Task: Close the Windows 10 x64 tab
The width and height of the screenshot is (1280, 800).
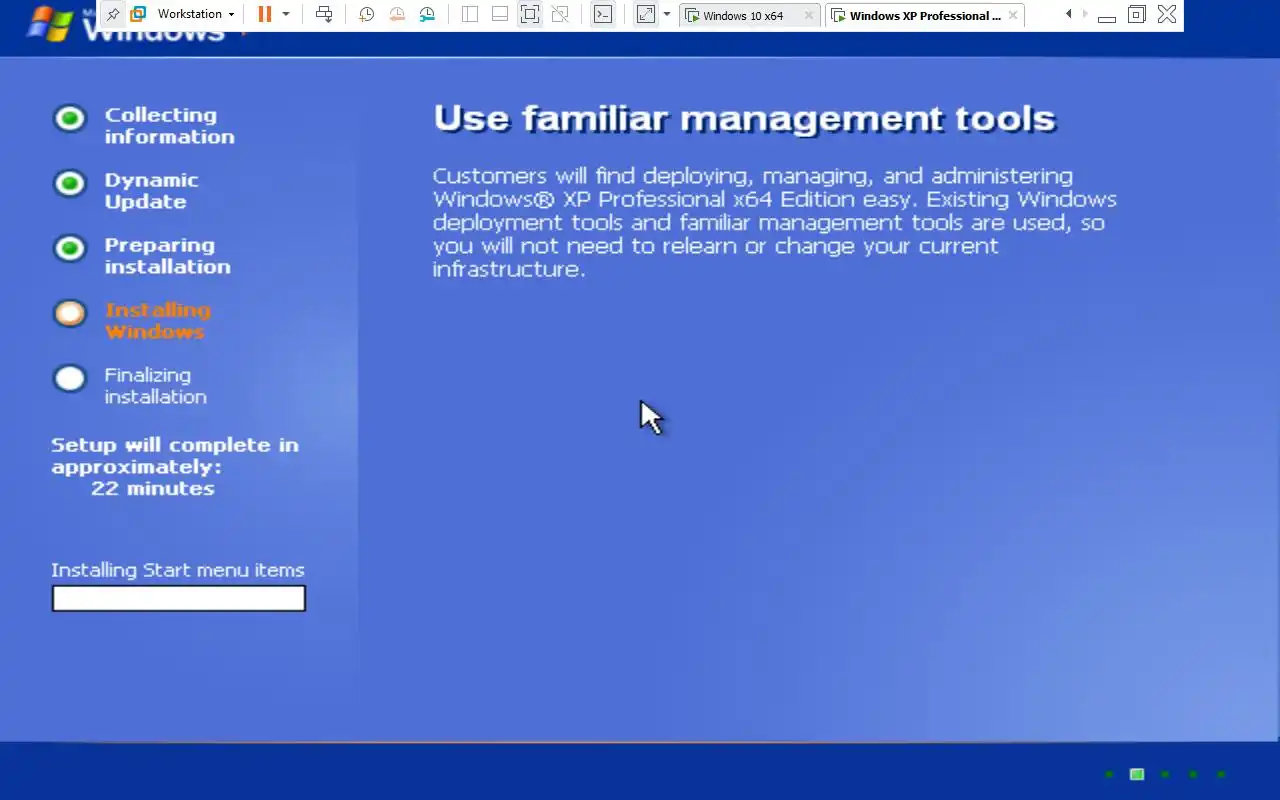Action: click(x=809, y=15)
